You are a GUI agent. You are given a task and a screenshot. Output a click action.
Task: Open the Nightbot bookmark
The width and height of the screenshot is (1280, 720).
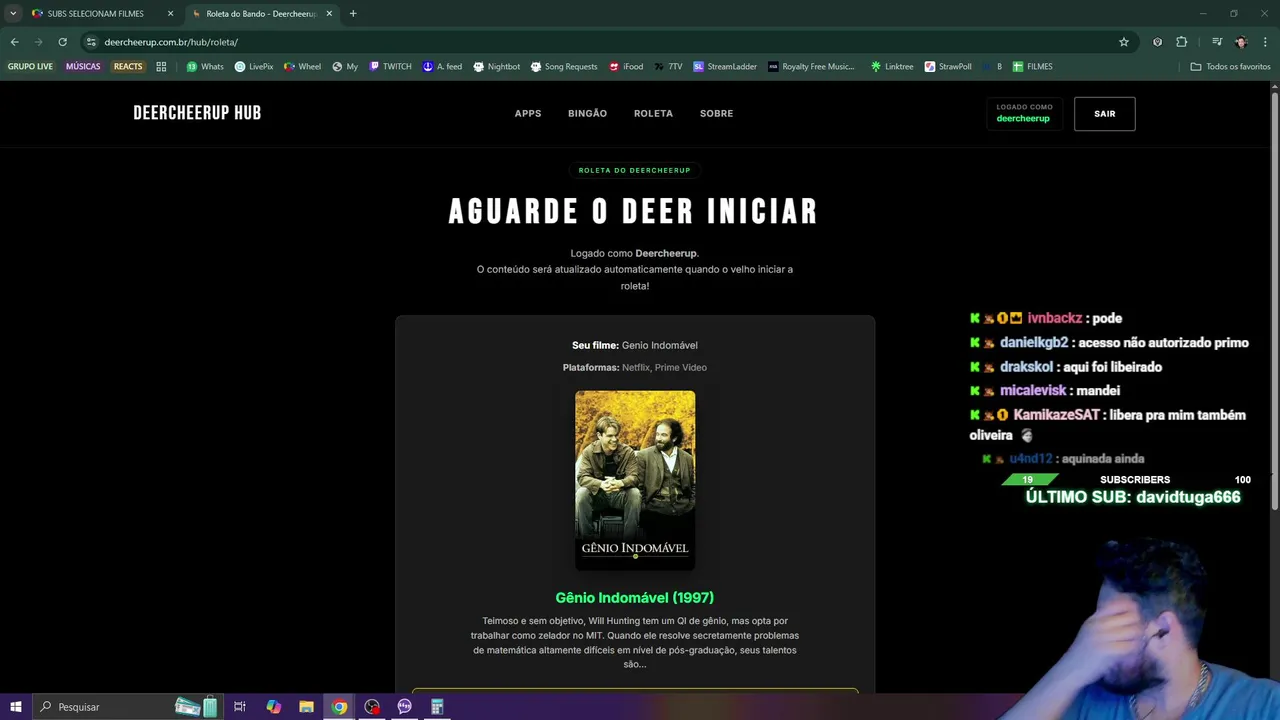pos(497,66)
